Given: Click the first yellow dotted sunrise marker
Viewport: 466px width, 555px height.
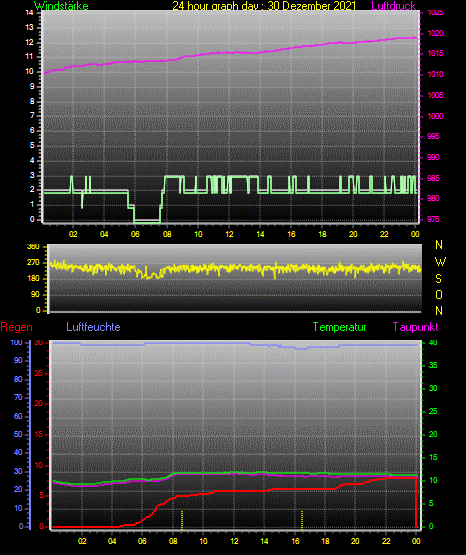Looking at the screenshot, I should point(182,520).
